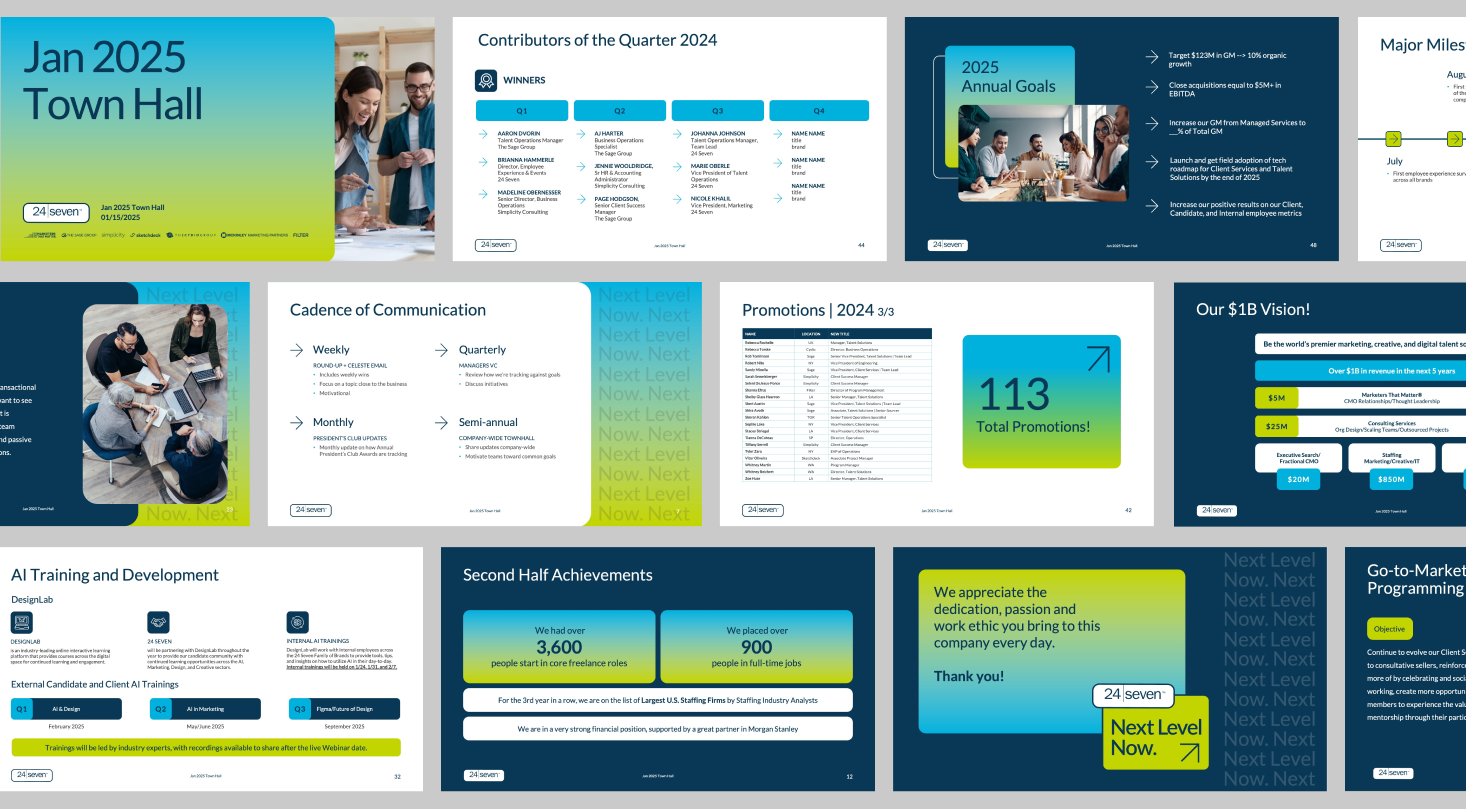Click the 3,600 achievement card
The width and height of the screenshot is (1466, 809).
(x=559, y=647)
